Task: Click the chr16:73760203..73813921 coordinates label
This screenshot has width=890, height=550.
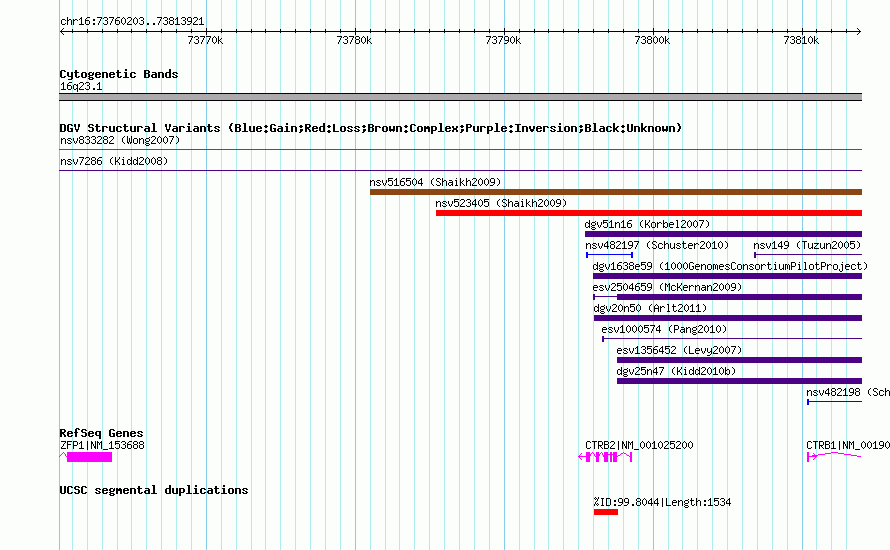Action: tap(132, 22)
